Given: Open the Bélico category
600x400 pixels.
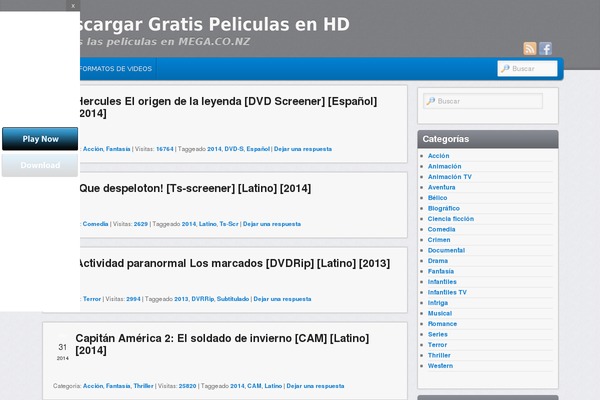Looking at the screenshot, I should (437, 198).
